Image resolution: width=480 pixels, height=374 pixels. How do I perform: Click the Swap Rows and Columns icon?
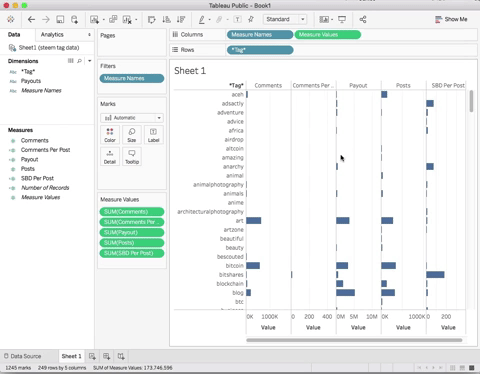point(152,19)
